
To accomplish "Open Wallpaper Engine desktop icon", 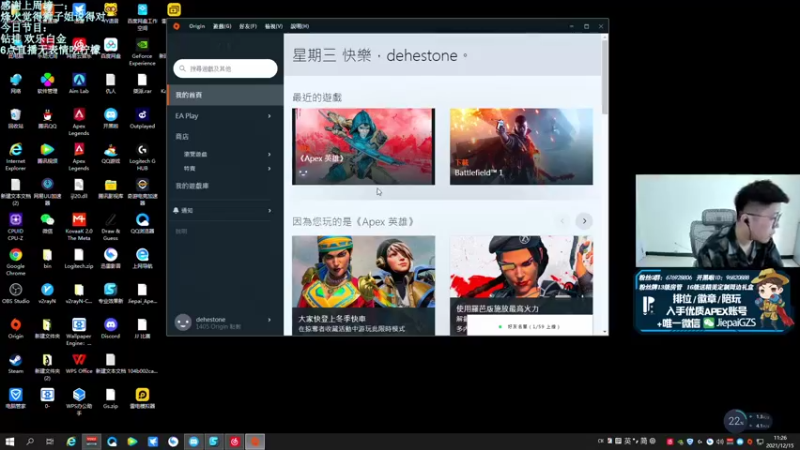I will click(79, 331).
